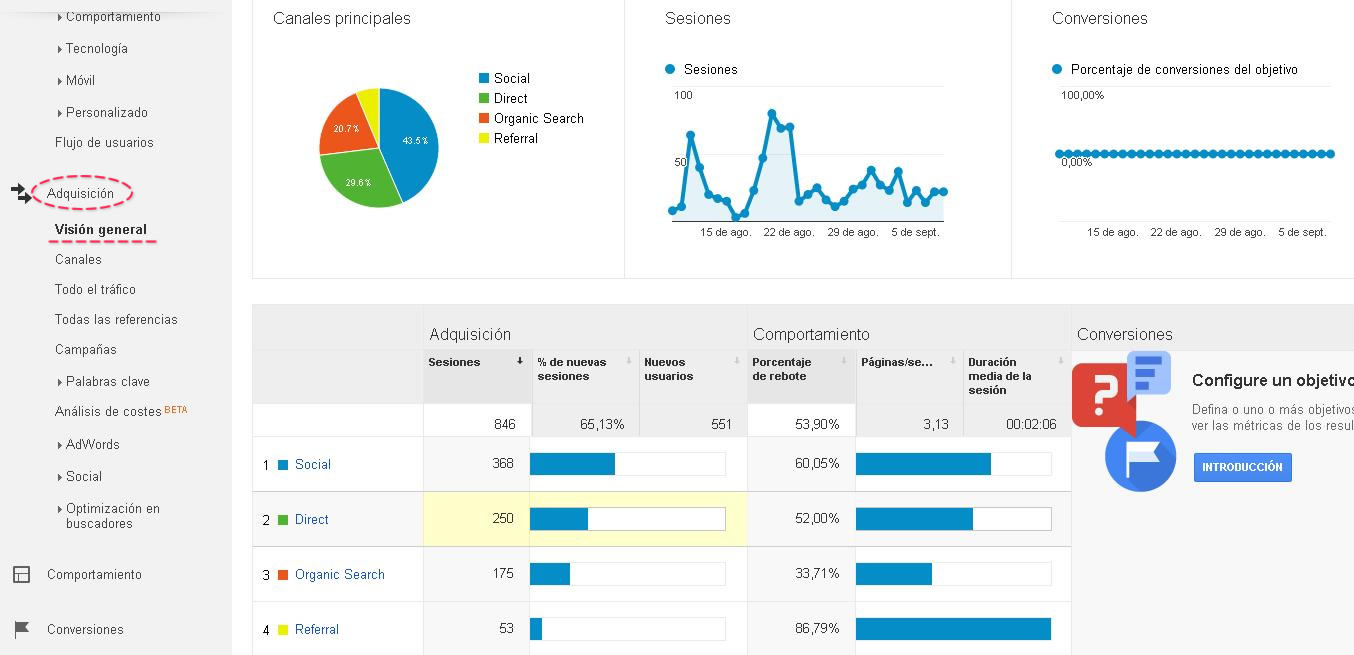Click sort arrow on Duración media column
Viewport: 1354px width, 655px height.
click(1060, 361)
